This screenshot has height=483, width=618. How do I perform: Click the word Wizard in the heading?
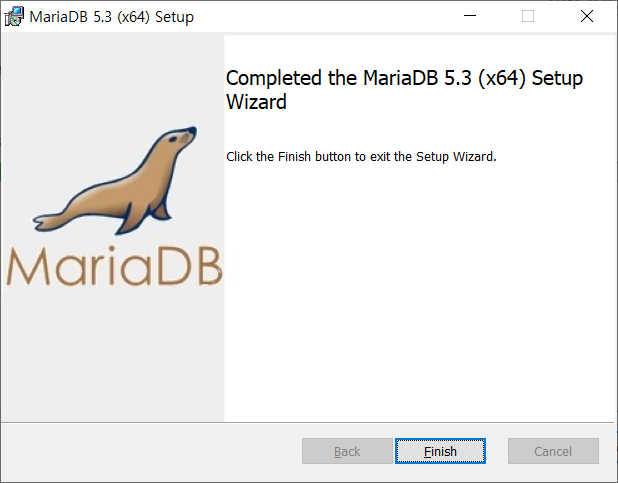256,102
